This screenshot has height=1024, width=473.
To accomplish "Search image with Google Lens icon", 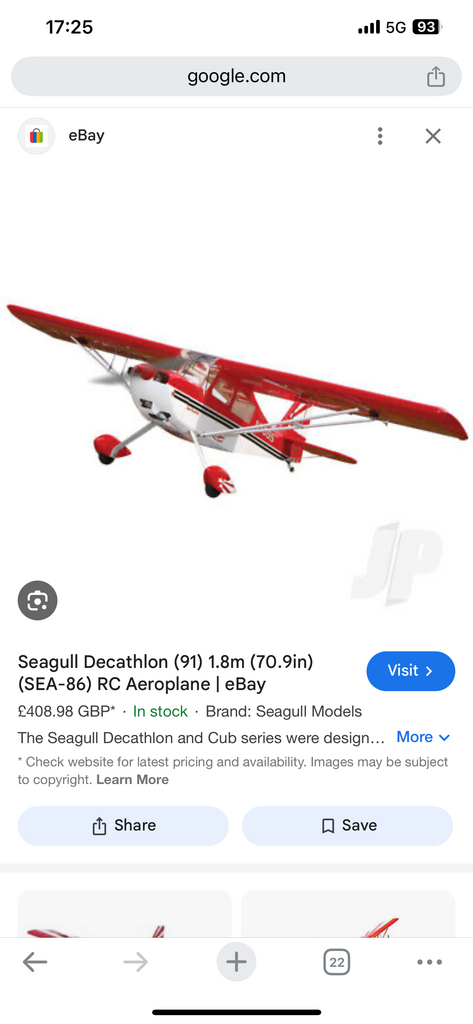I will pos(37,600).
